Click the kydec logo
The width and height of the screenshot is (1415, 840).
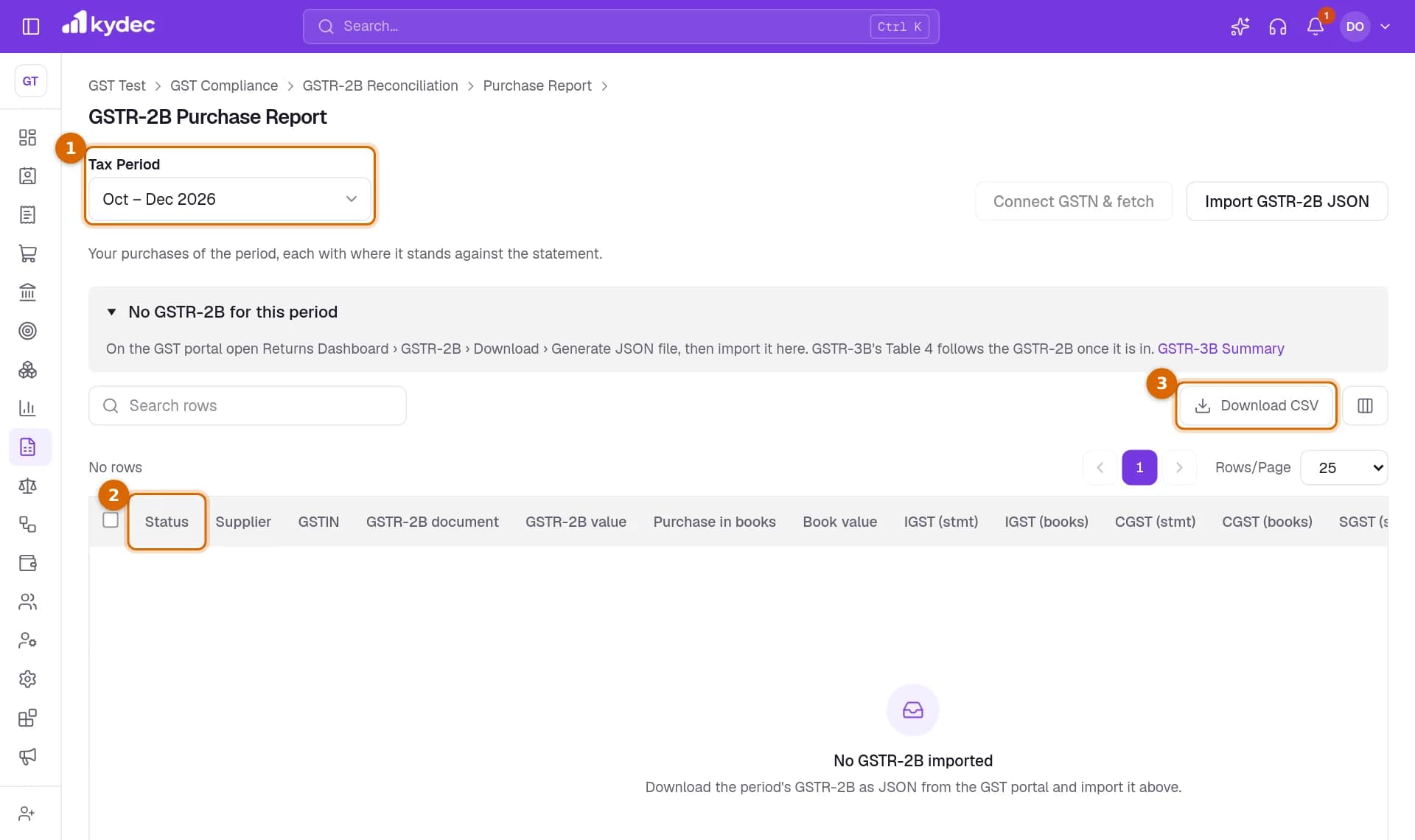108,24
